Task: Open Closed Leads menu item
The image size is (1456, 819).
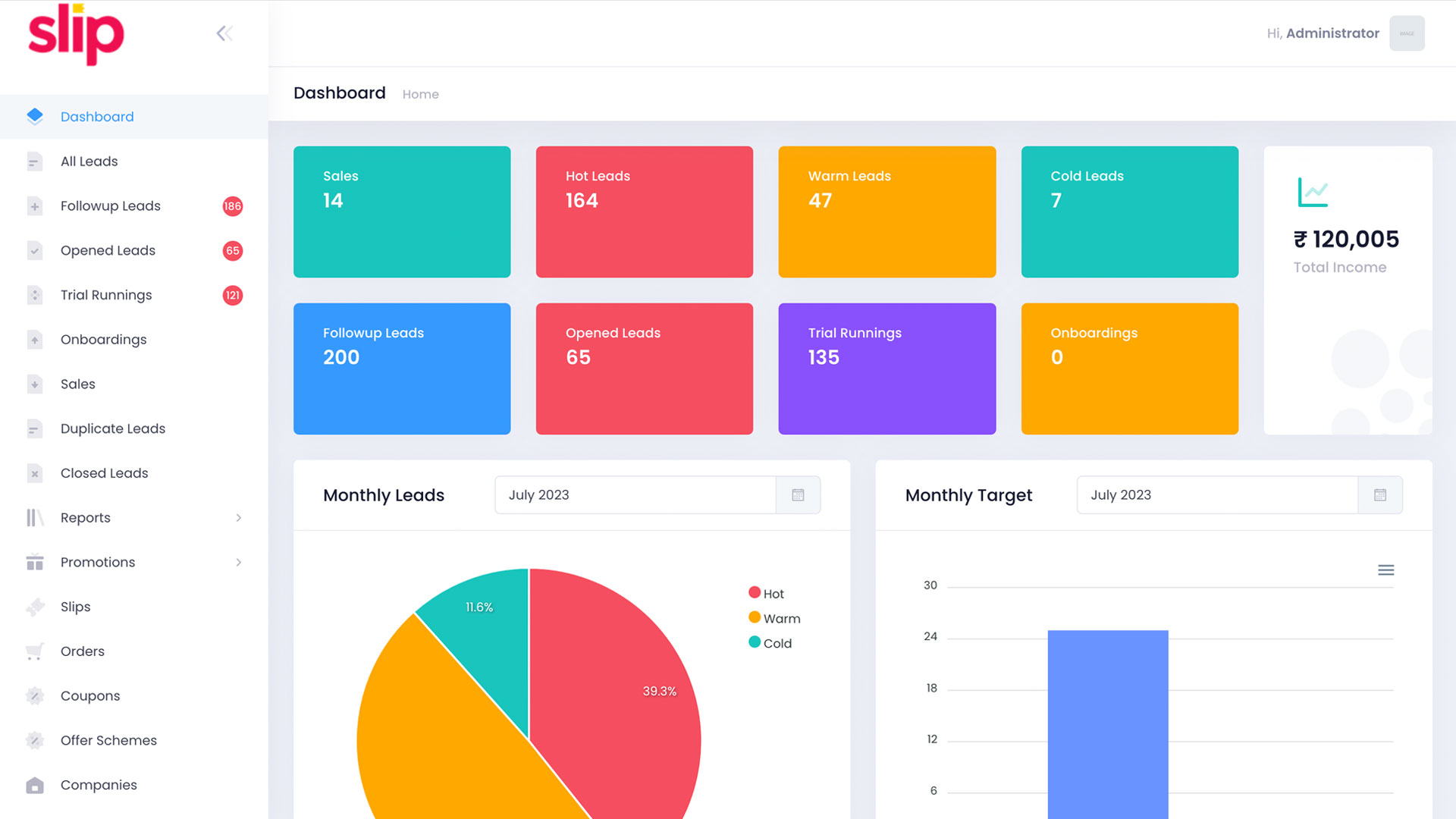Action: (x=134, y=473)
